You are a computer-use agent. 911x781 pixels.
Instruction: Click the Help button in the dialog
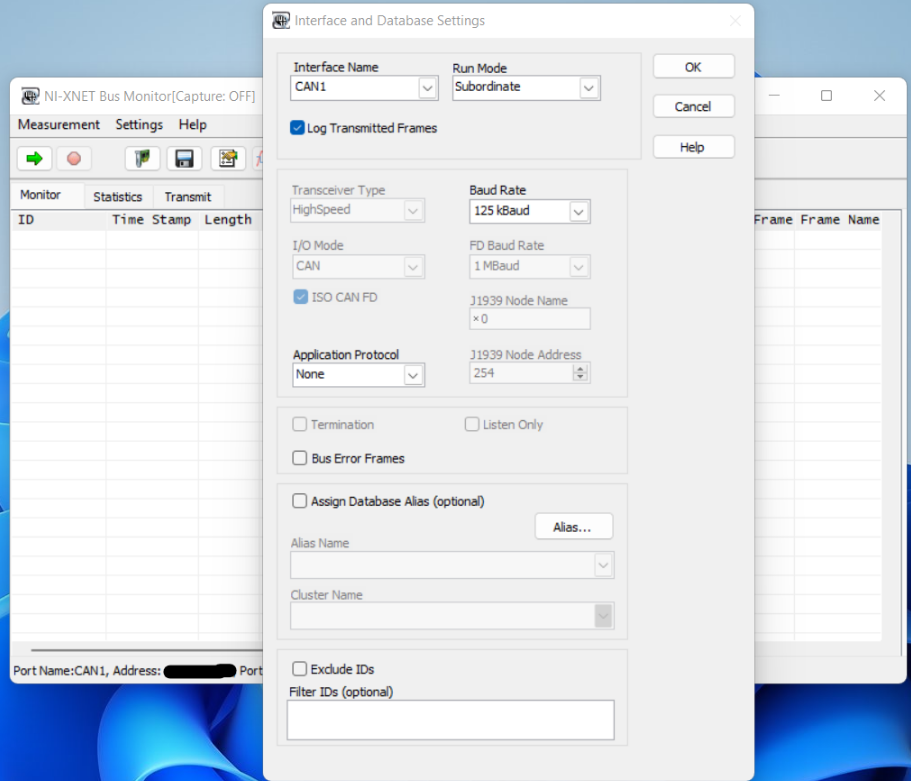tap(694, 147)
